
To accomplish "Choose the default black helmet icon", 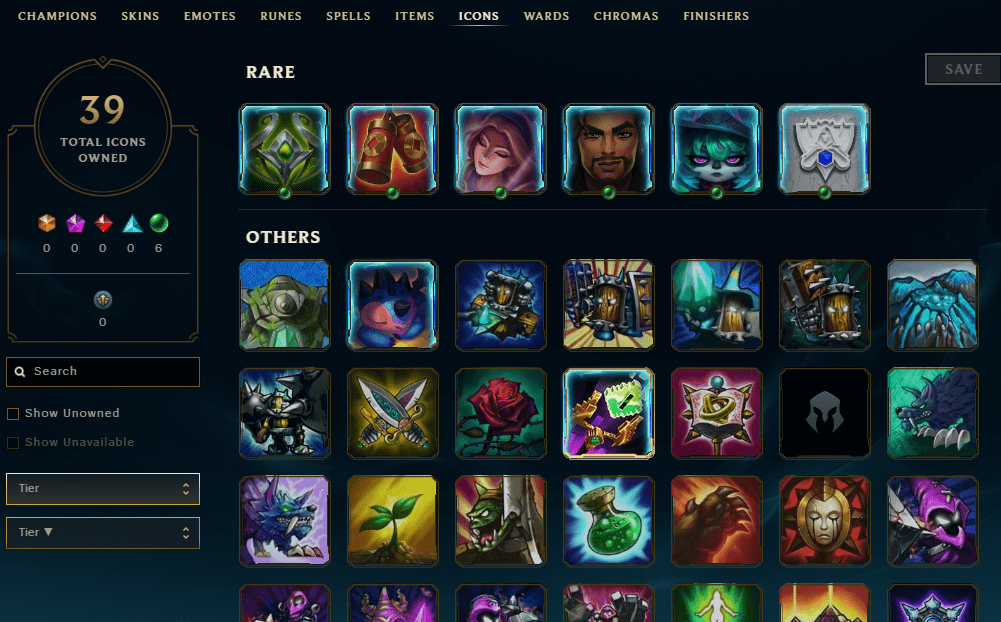I will [824, 413].
